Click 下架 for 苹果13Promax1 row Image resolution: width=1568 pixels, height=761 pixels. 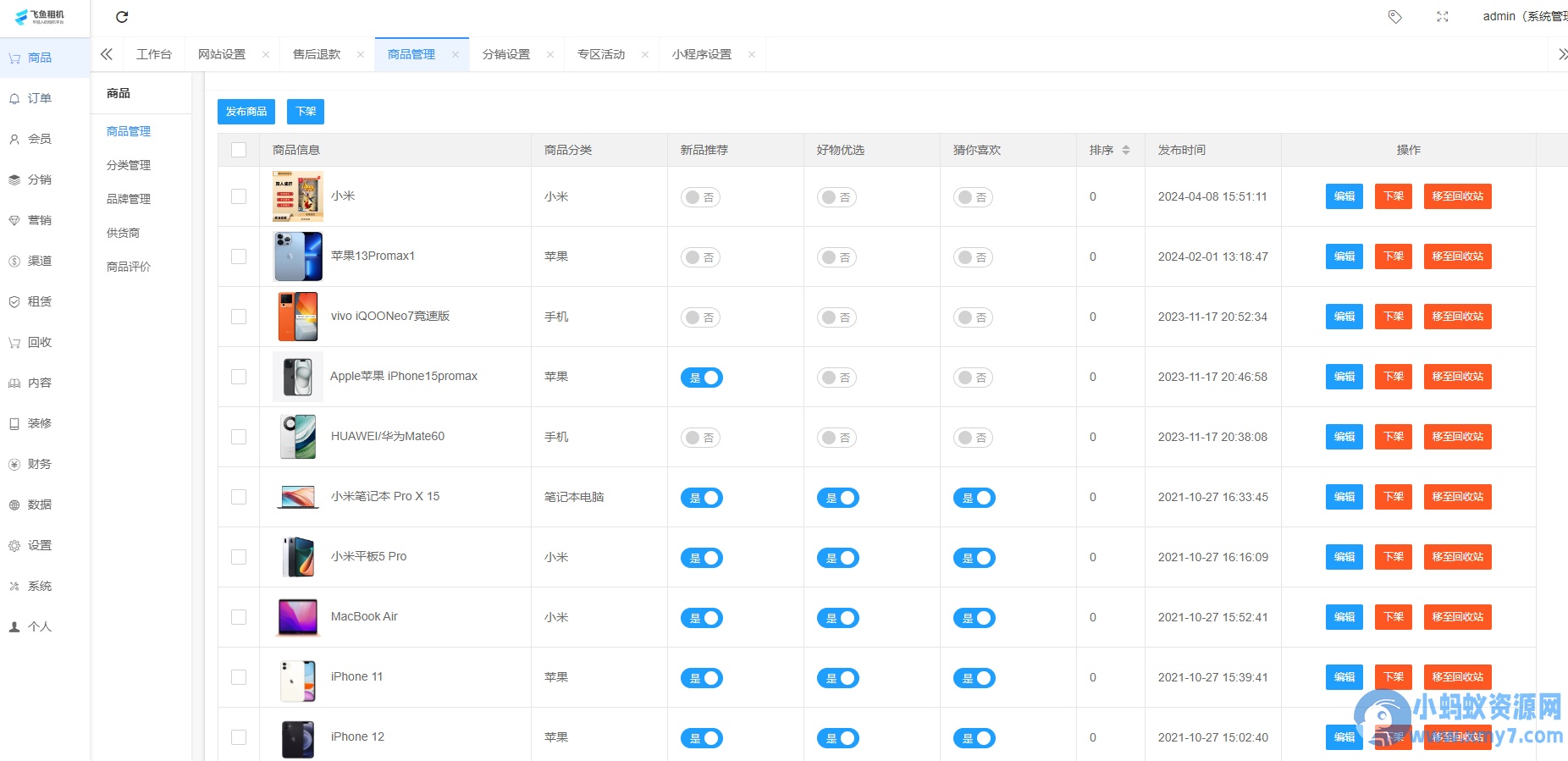(x=1394, y=256)
